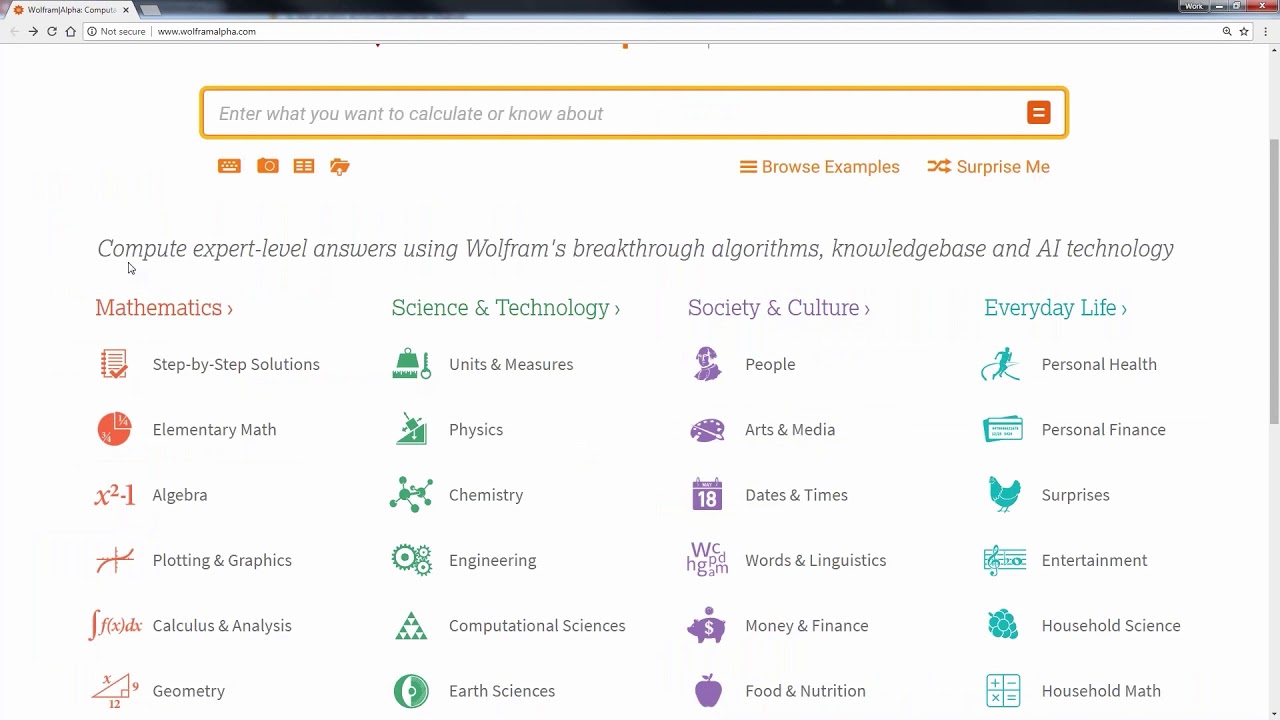Open the Units & Measures link
The width and height of the screenshot is (1280, 720).
(511, 364)
